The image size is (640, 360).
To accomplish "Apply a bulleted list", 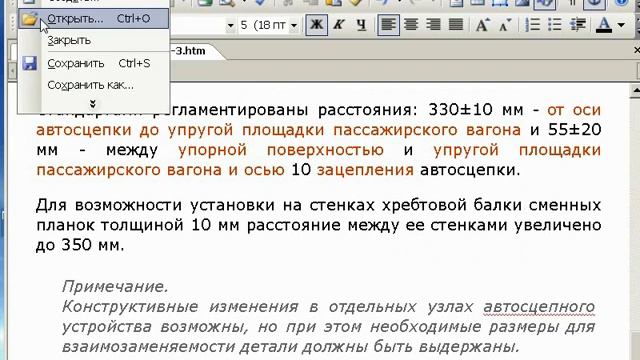I will (x=555, y=25).
